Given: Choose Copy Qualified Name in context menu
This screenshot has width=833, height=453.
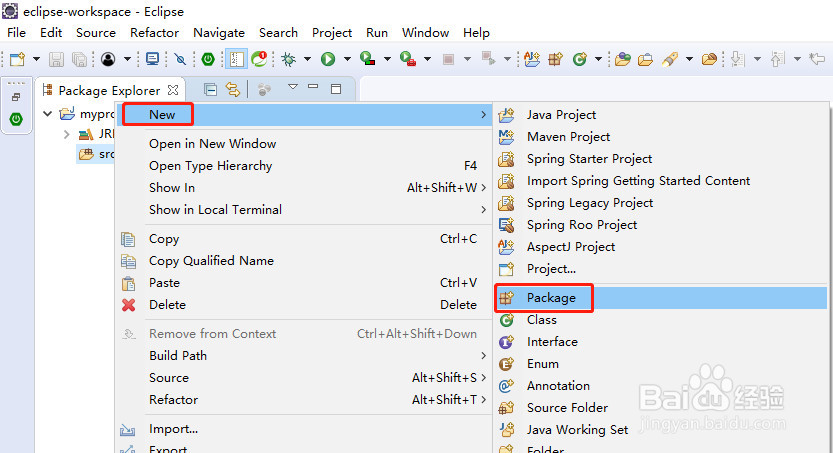Looking at the screenshot, I should pyautogui.click(x=304, y=261).
